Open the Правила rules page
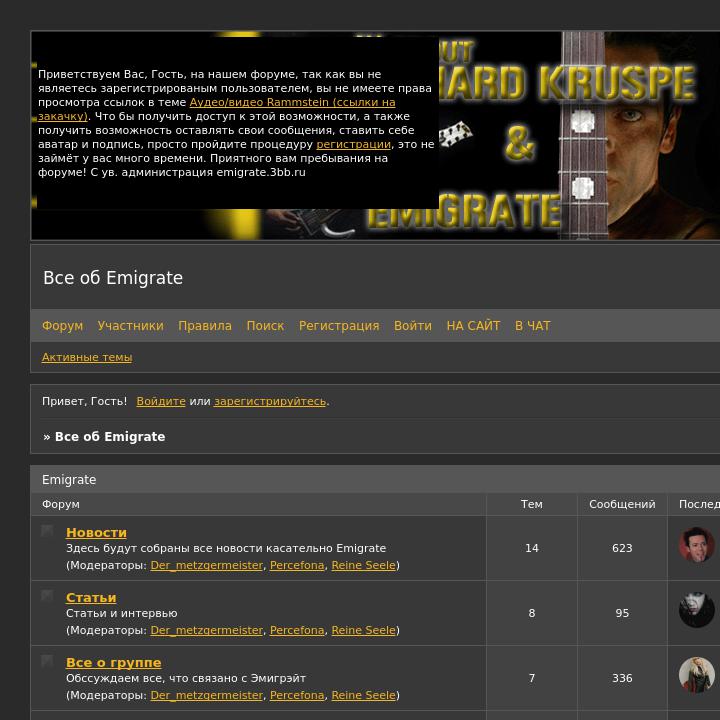This screenshot has height=720, width=720. [x=205, y=326]
